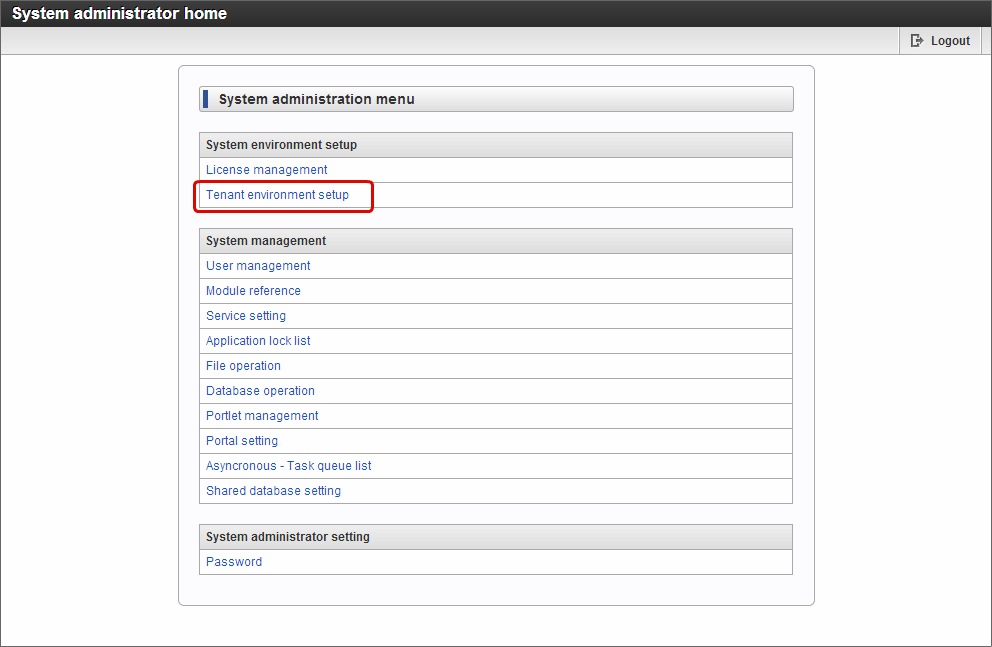Open Asyncronous - Task queue list
This screenshot has width=992, height=647.
point(288,465)
